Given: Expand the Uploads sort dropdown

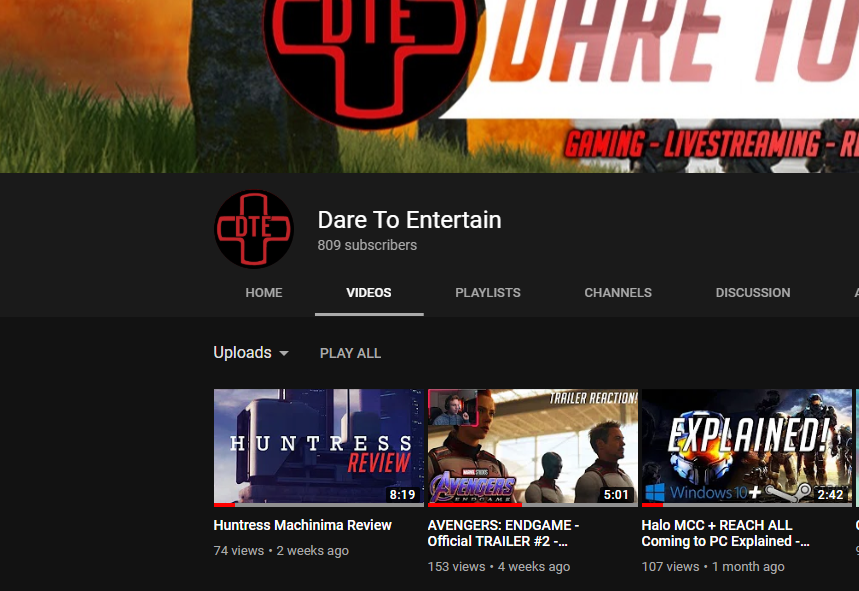Looking at the screenshot, I should point(251,353).
